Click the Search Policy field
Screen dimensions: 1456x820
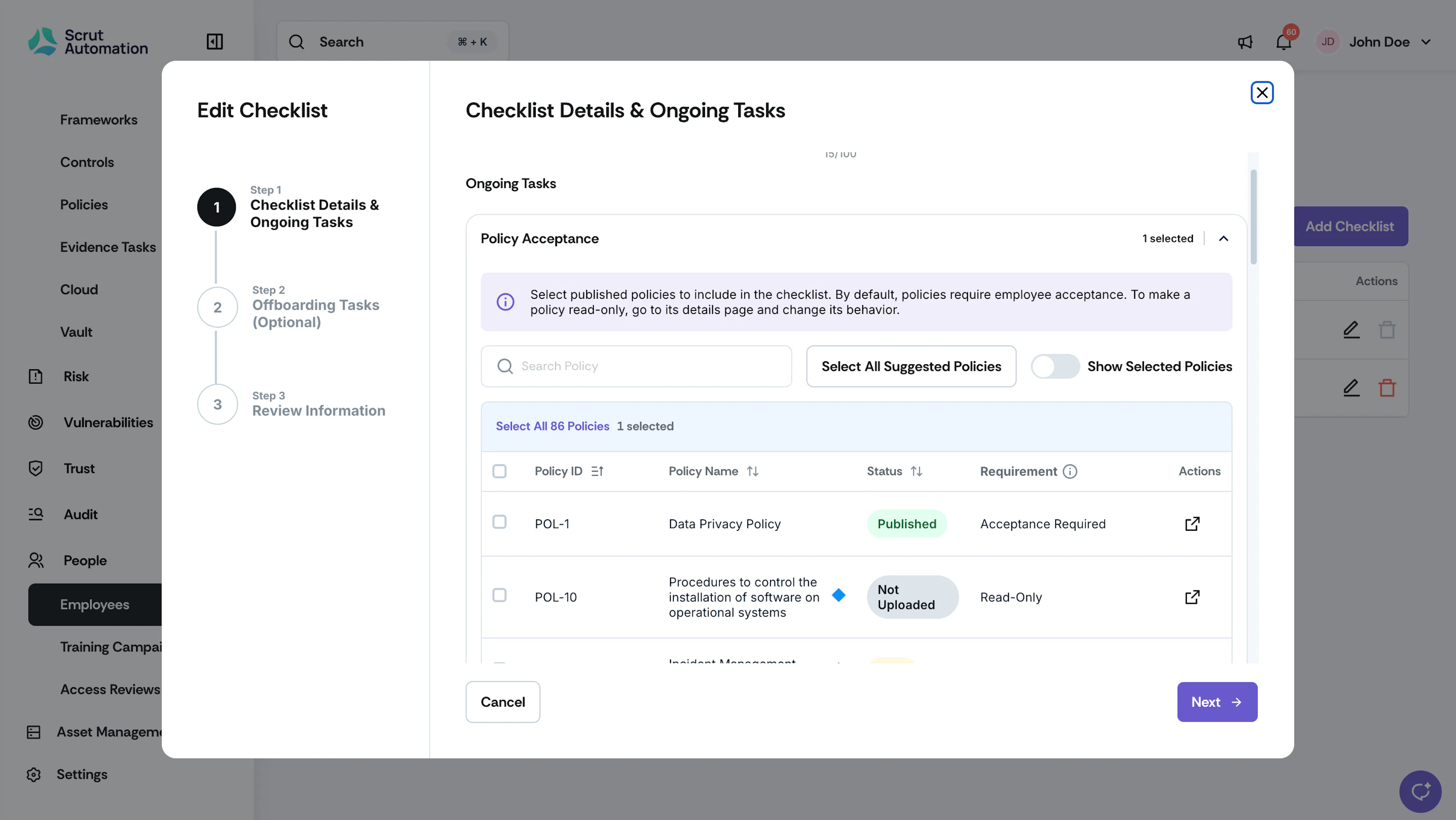tap(636, 367)
